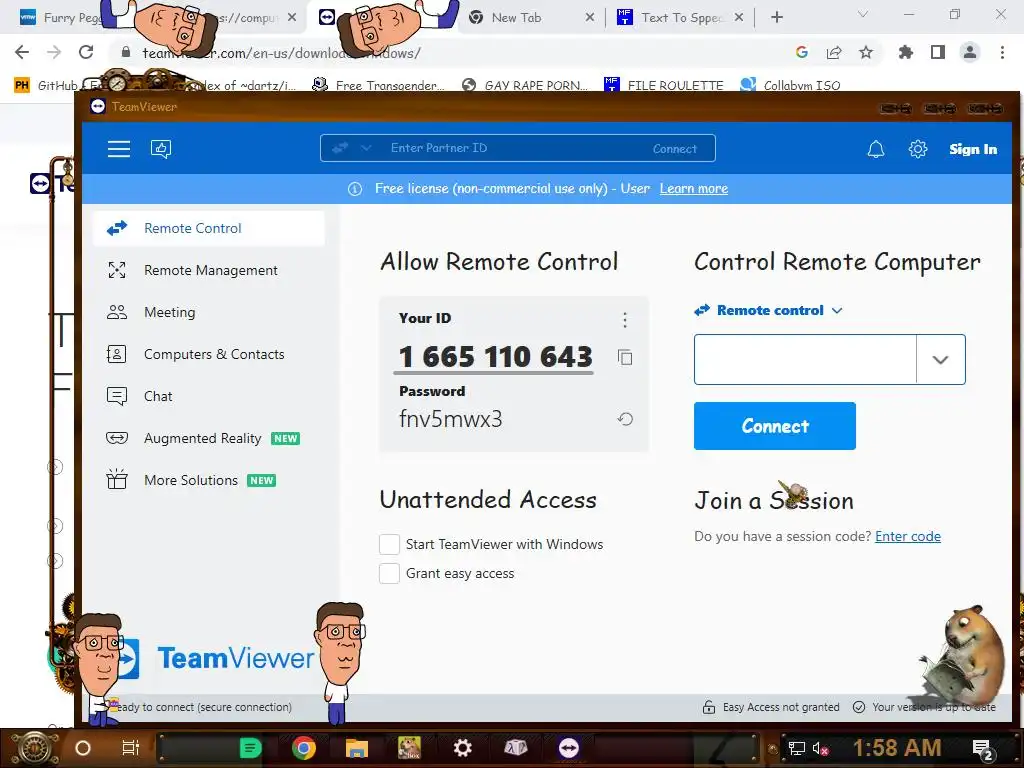The image size is (1024, 768).
Task: Click the muted volume tray icon
Action: coord(820,748)
